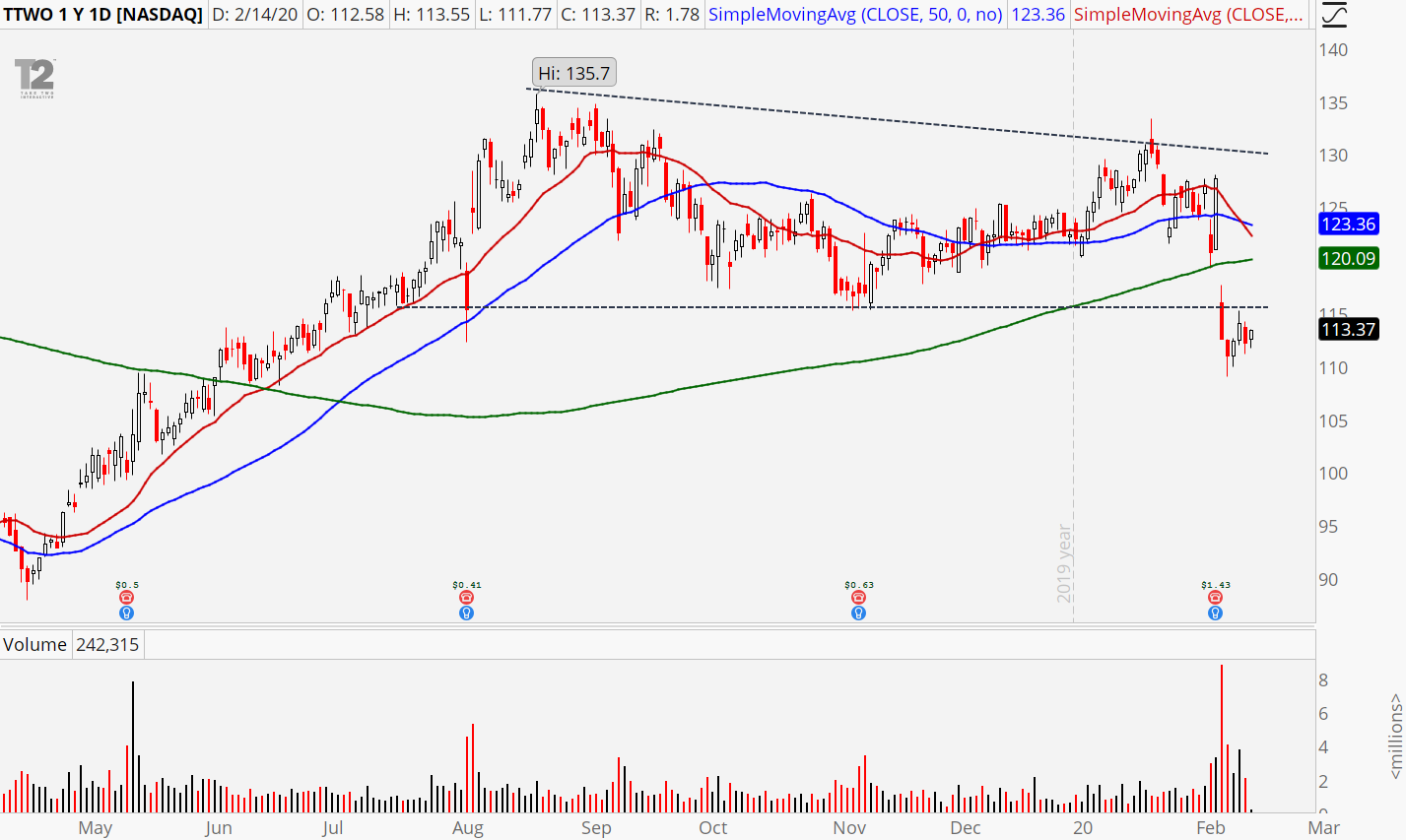This screenshot has width=1406, height=840.
Task: Click the blue lightbulb icon below $0.63
Action: tap(859, 613)
